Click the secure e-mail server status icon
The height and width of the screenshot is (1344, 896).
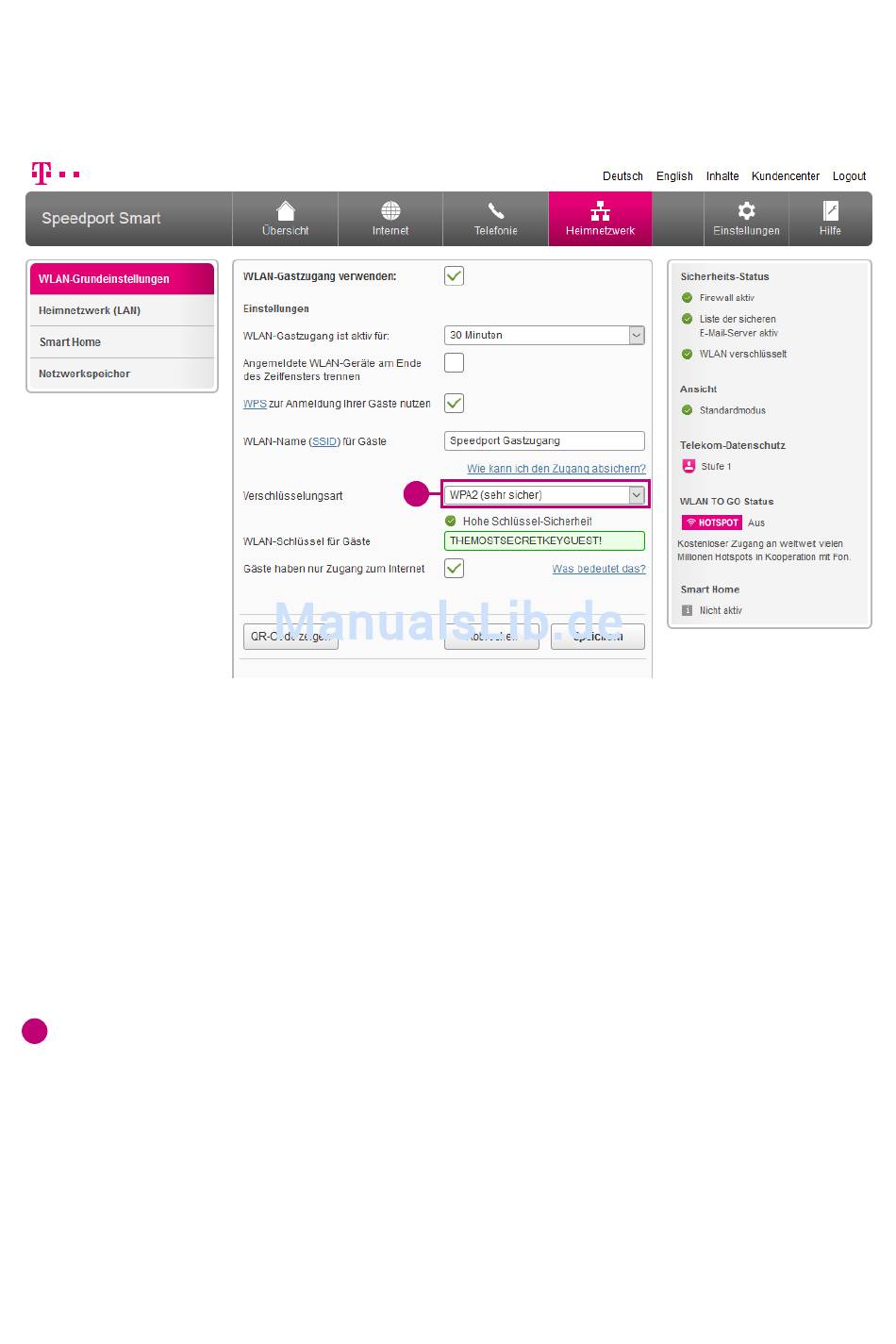coord(687,319)
